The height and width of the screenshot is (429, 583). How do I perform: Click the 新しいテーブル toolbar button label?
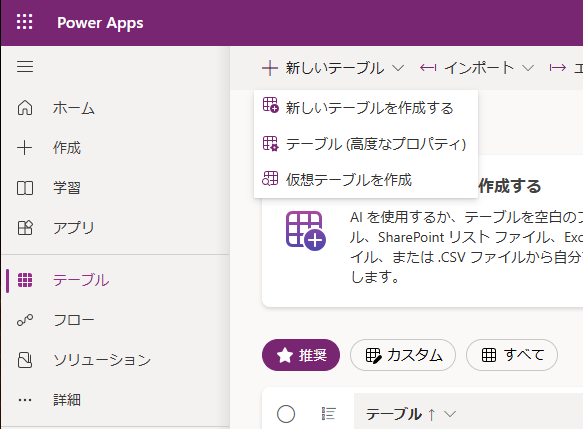335,68
